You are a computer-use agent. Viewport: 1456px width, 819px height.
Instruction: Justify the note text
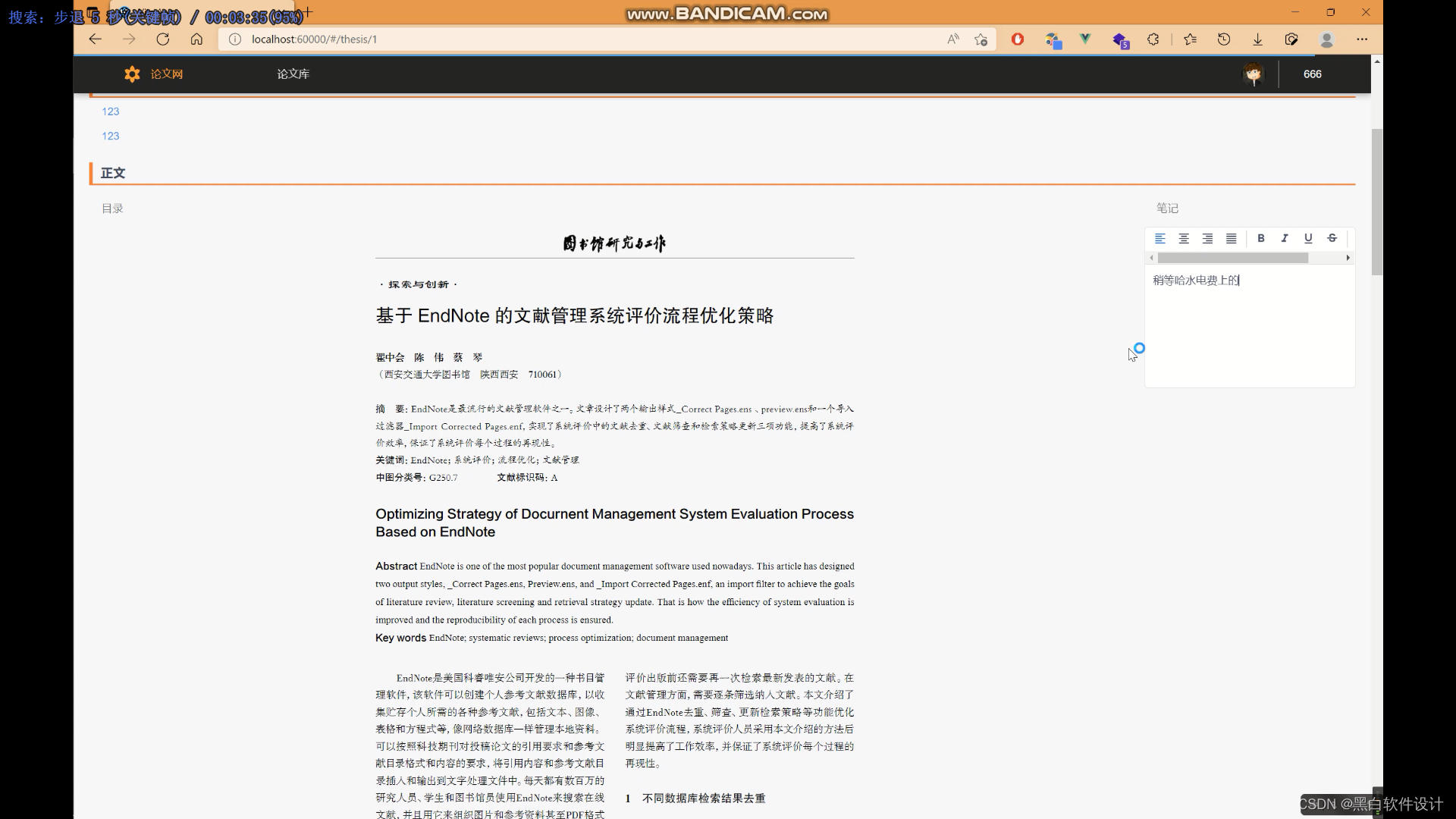(x=1232, y=238)
